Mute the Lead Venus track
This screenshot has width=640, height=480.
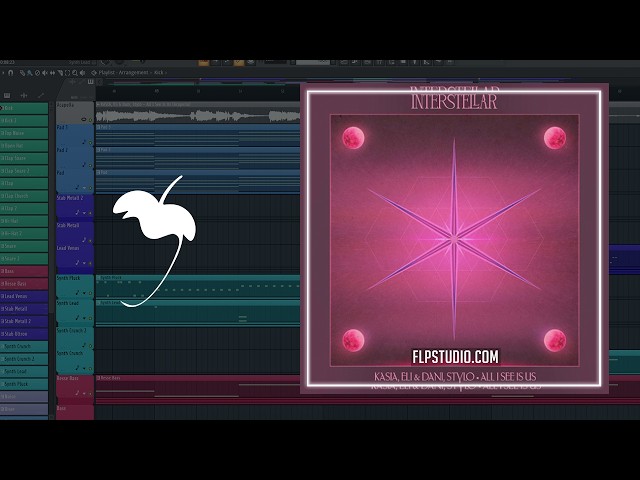pos(90,263)
